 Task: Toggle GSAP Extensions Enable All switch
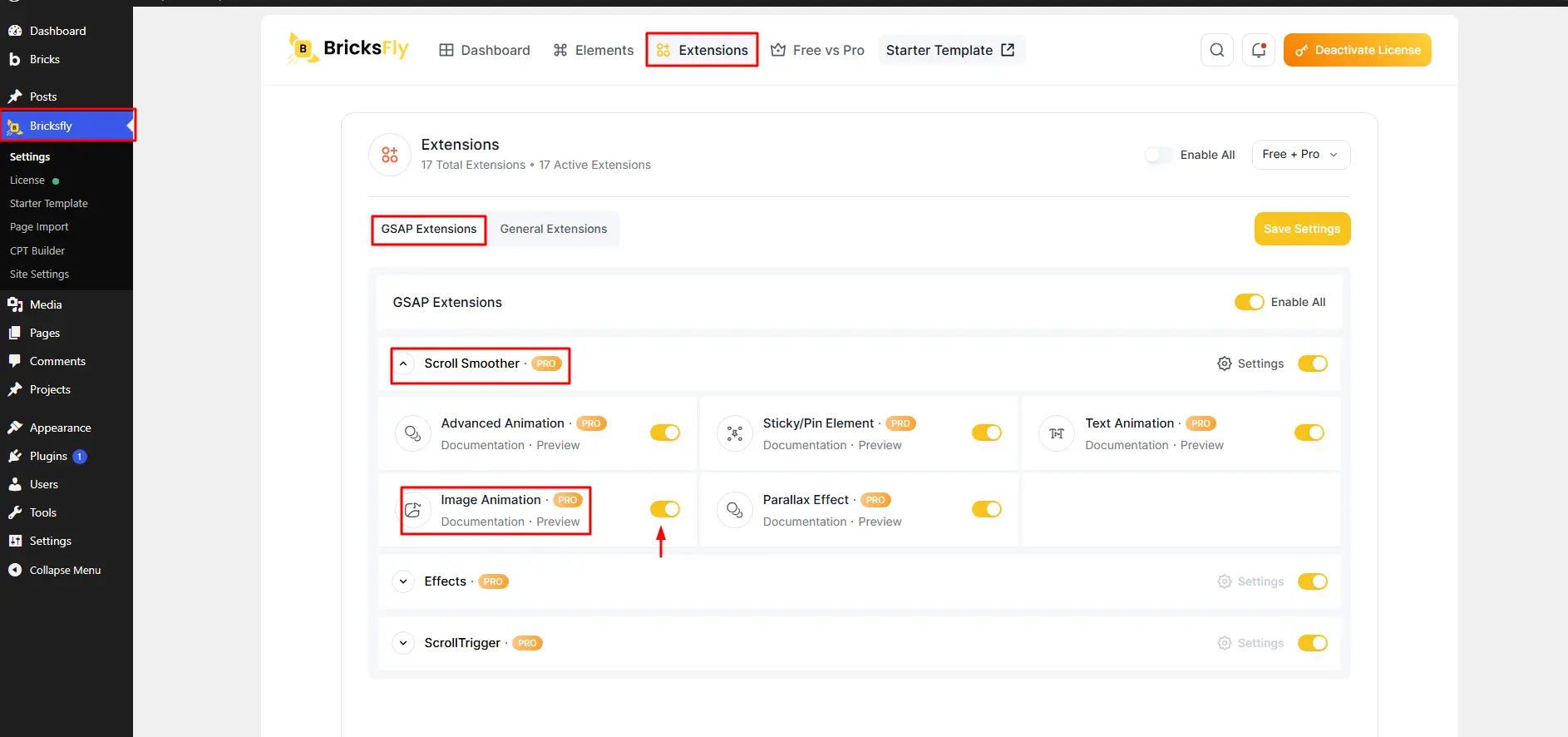click(1249, 302)
